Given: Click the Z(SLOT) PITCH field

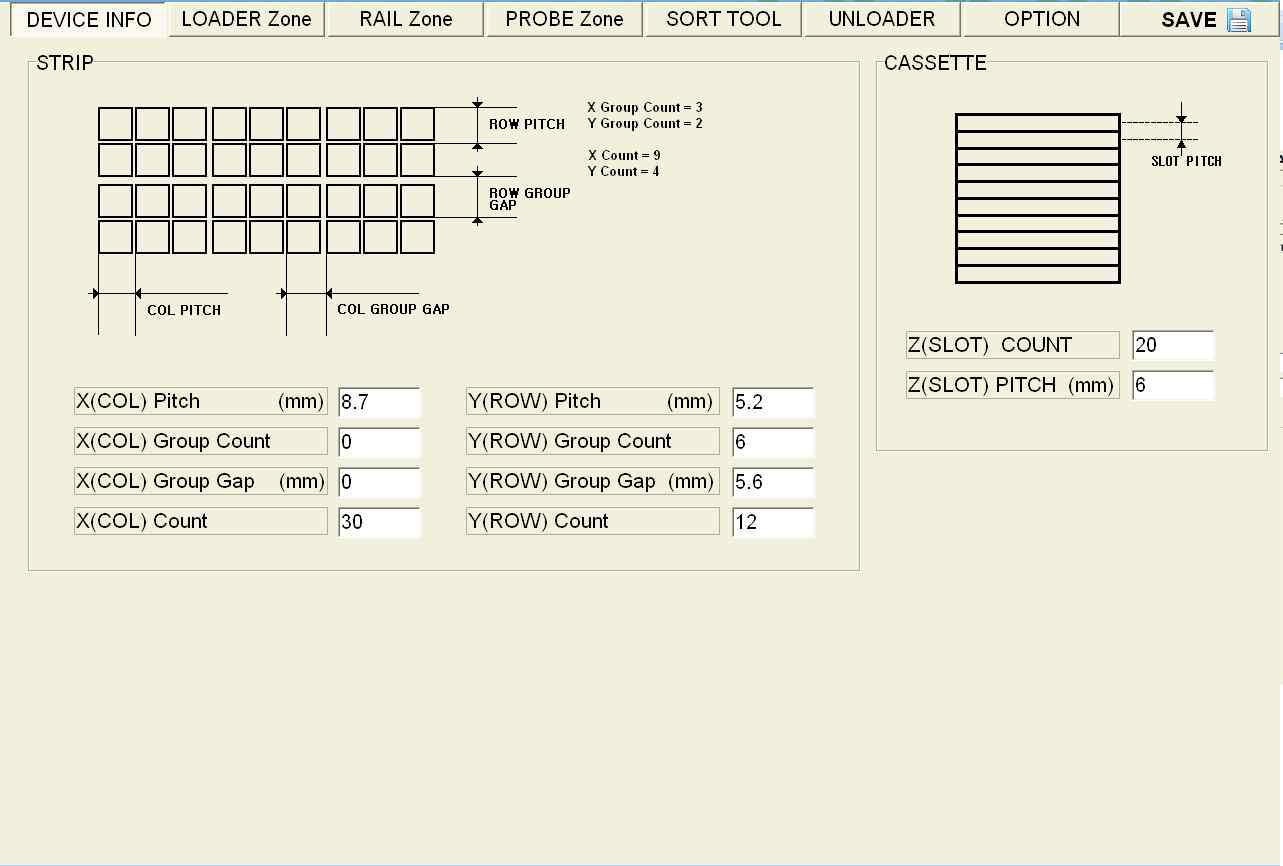Looking at the screenshot, I should pos(1173,385).
